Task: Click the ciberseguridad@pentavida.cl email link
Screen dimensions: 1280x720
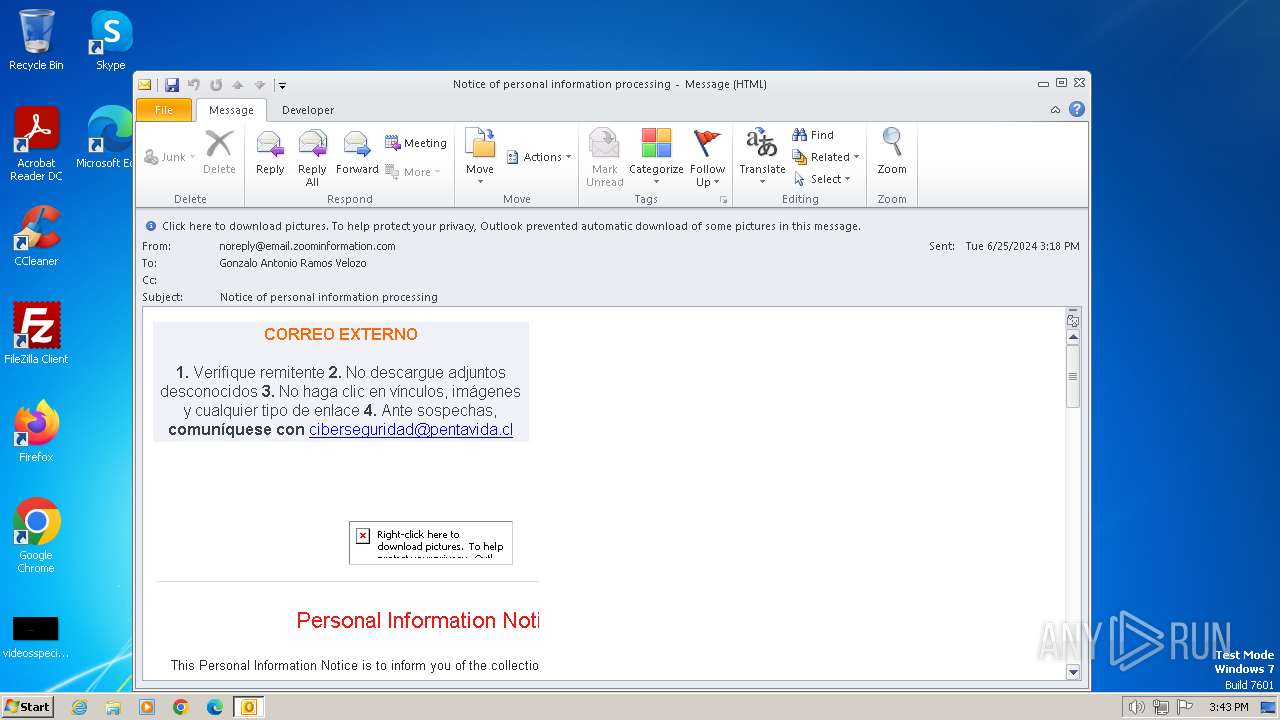Action: [411, 430]
